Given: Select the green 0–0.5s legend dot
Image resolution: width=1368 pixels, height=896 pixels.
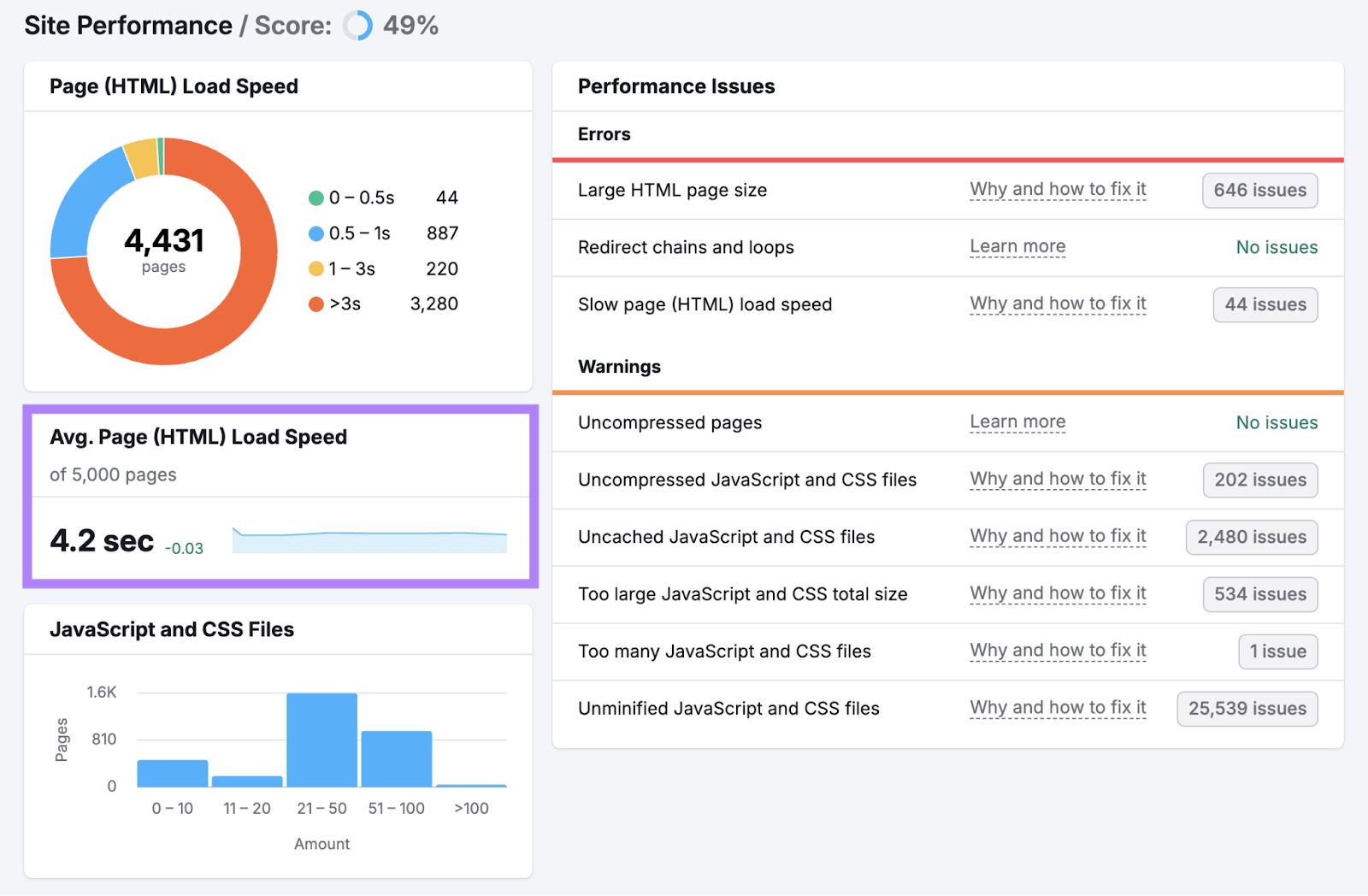Looking at the screenshot, I should tap(315, 197).
